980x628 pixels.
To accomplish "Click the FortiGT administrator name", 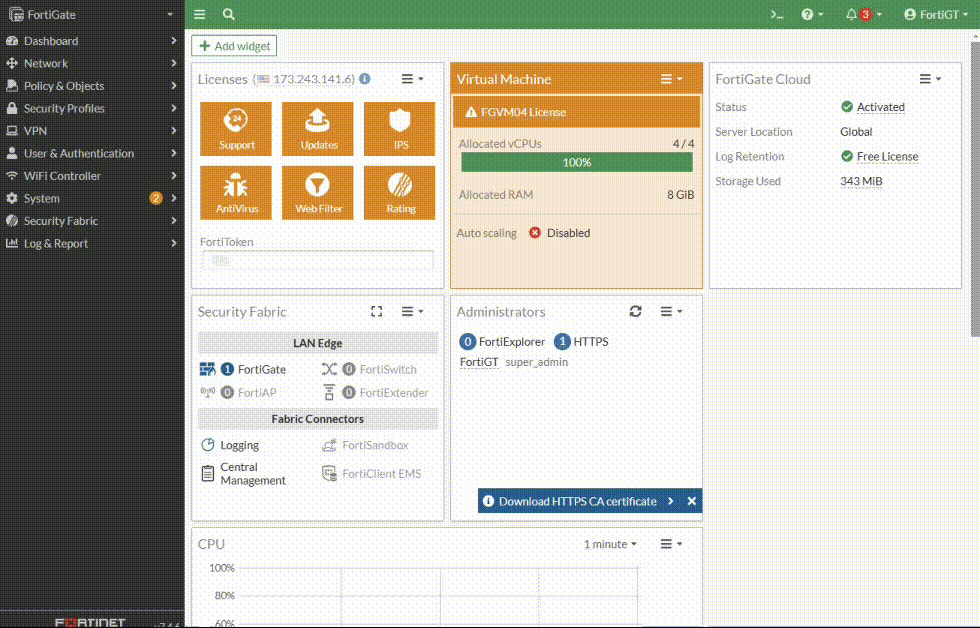I will tap(479, 362).
